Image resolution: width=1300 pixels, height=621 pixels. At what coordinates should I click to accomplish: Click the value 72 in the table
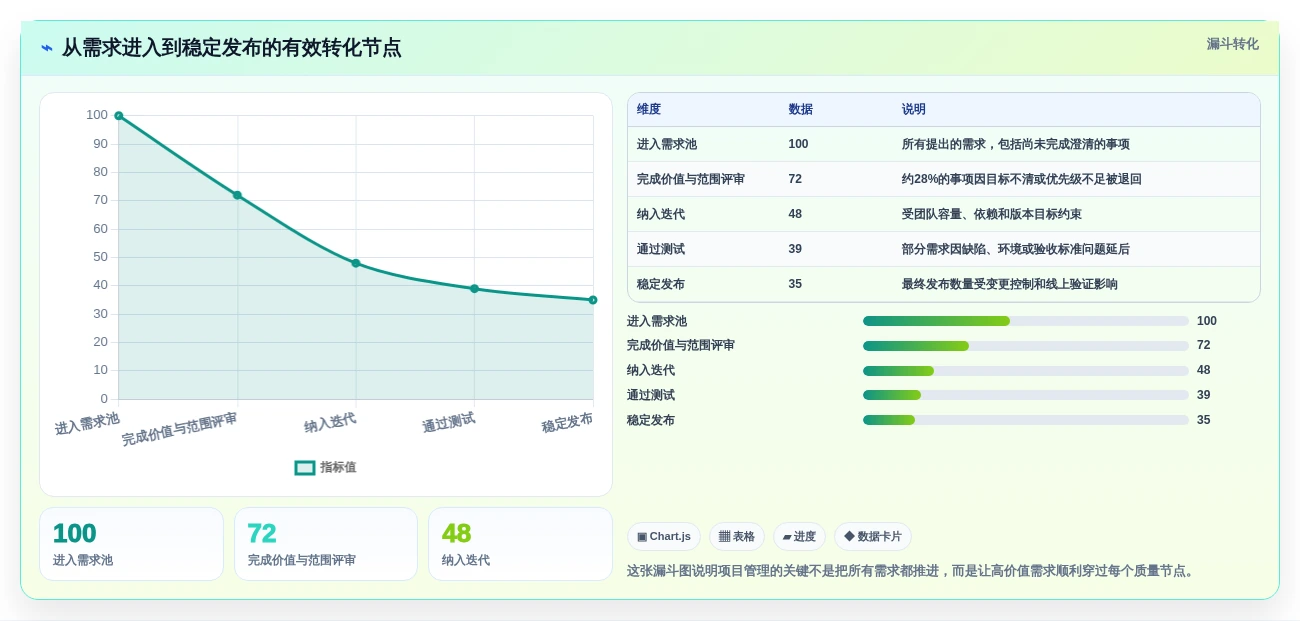pos(795,179)
